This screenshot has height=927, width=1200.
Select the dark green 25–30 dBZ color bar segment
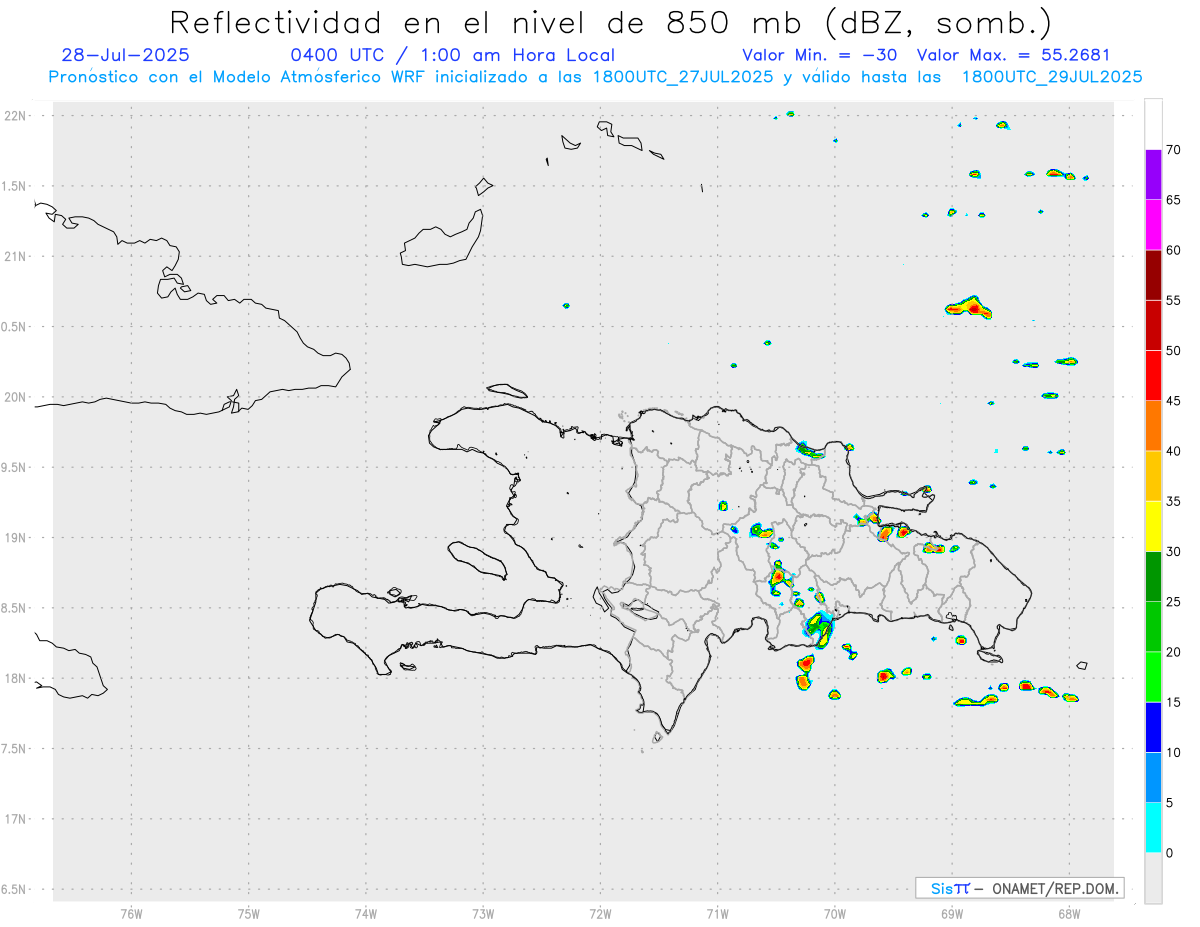[x=1153, y=577]
